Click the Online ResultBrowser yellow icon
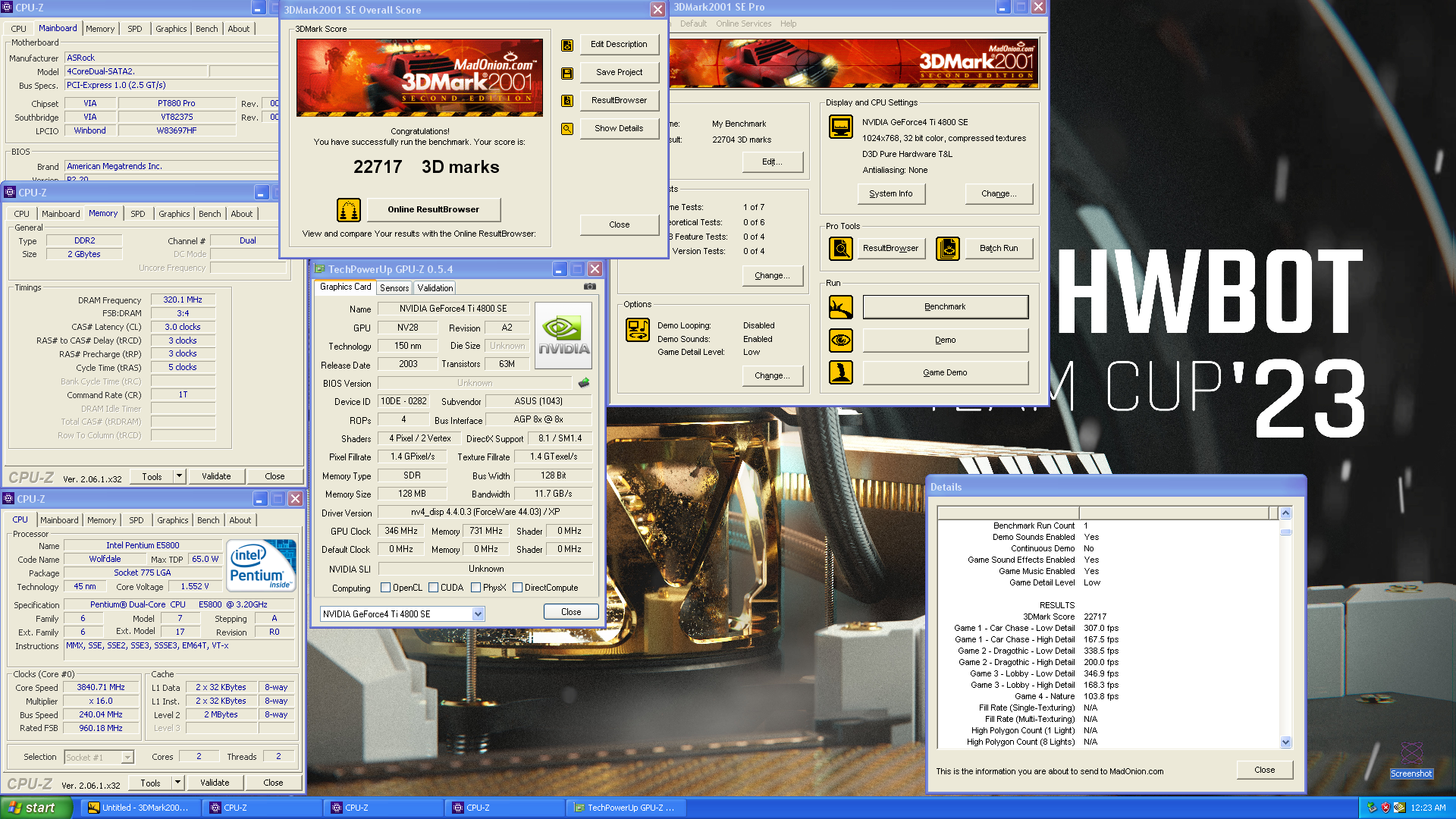The image size is (1456, 819). coord(348,209)
